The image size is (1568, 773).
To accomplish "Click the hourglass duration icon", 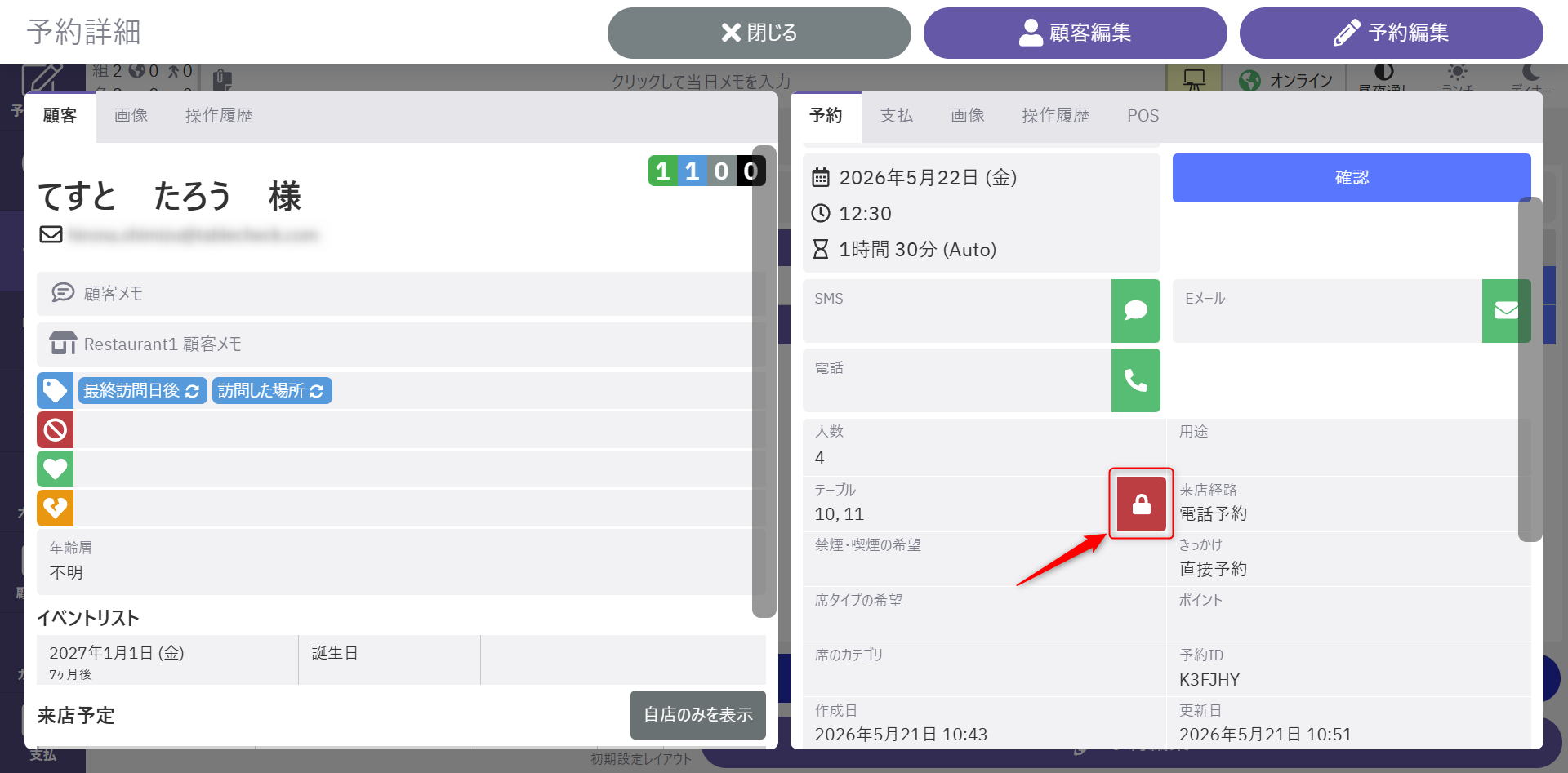I will point(821,249).
